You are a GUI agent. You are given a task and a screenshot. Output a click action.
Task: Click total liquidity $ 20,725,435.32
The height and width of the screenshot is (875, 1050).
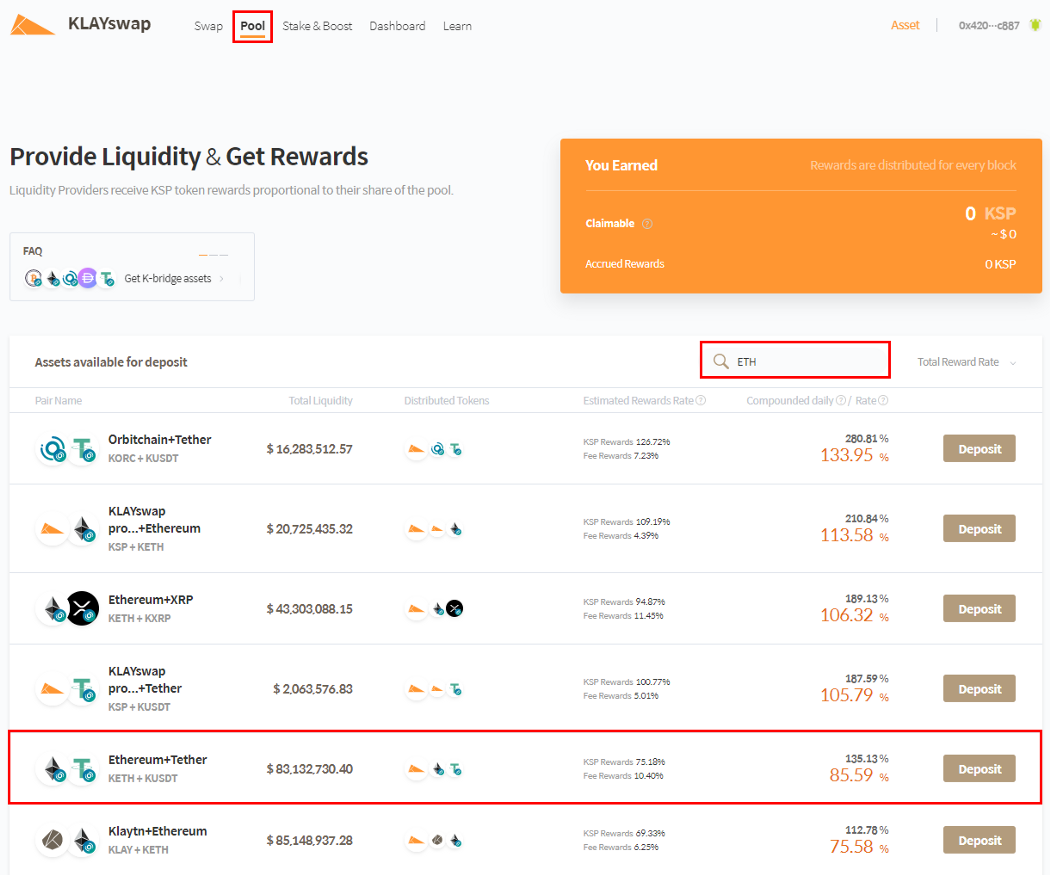(309, 529)
